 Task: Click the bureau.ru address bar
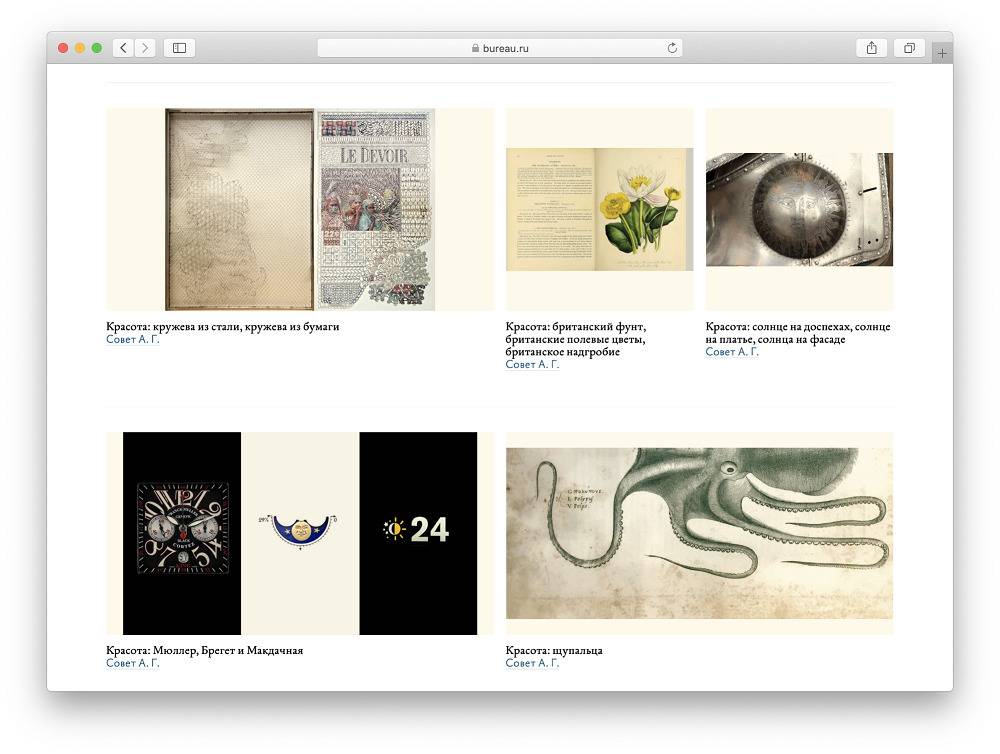pos(500,48)
